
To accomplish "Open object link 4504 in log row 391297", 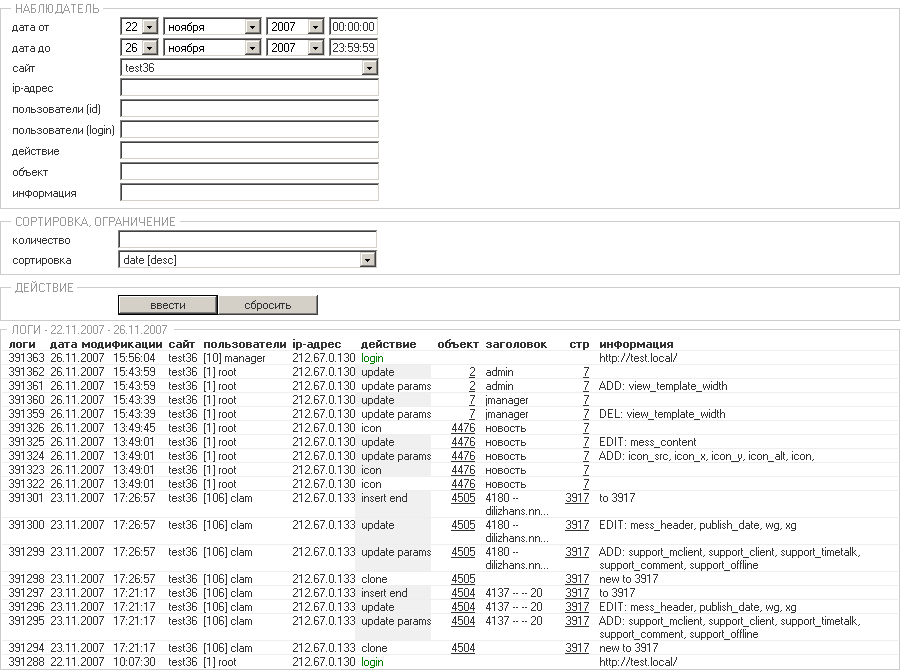I will 463,593.
